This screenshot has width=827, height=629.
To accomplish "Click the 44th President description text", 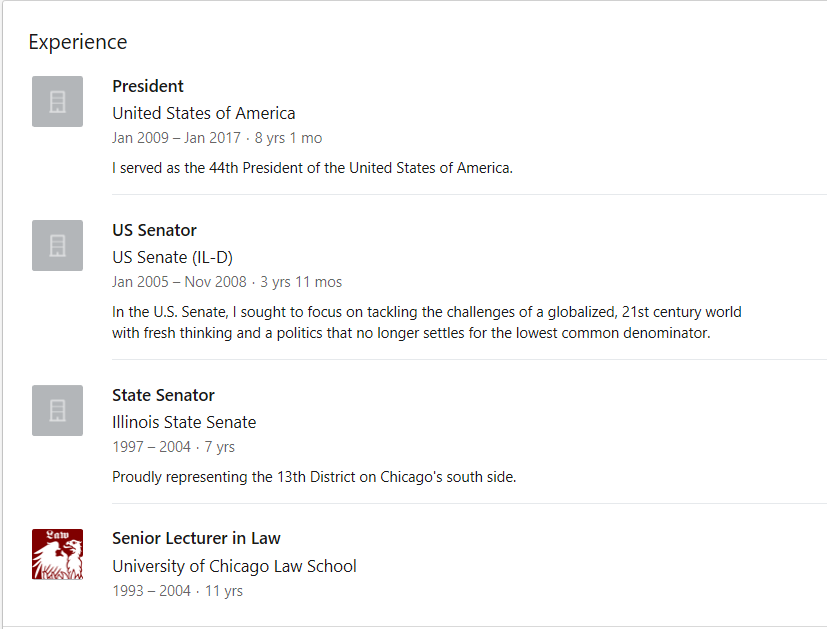I will point(312,168).
